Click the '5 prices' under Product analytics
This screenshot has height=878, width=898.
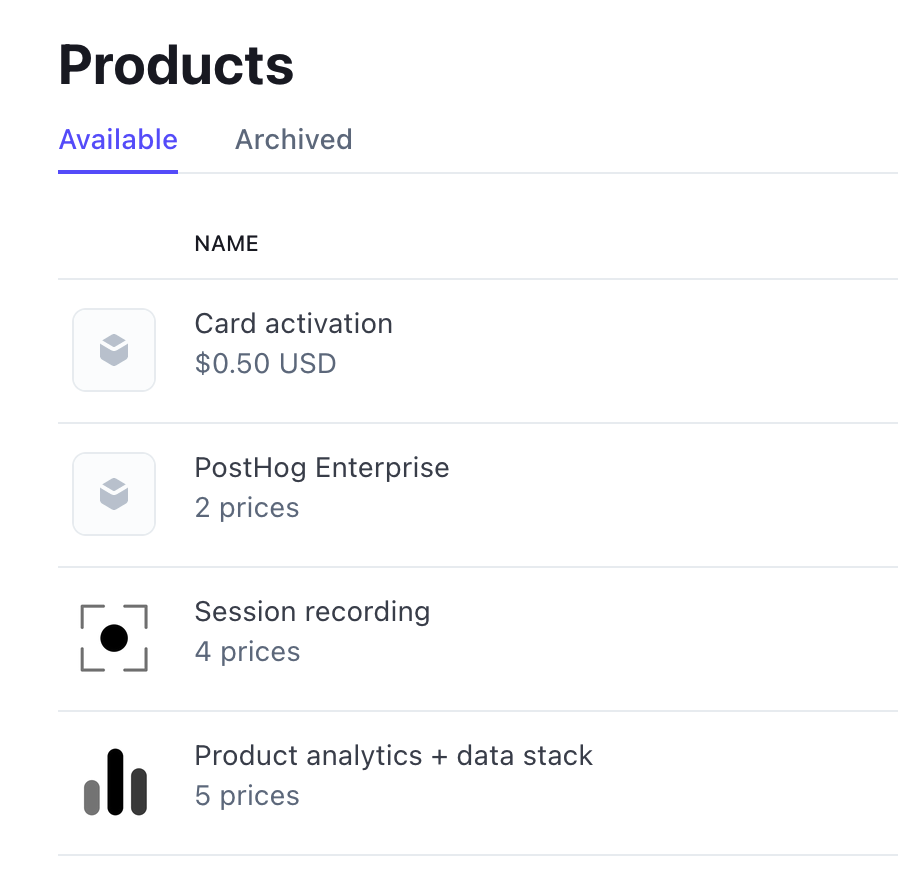coord(247,795)
